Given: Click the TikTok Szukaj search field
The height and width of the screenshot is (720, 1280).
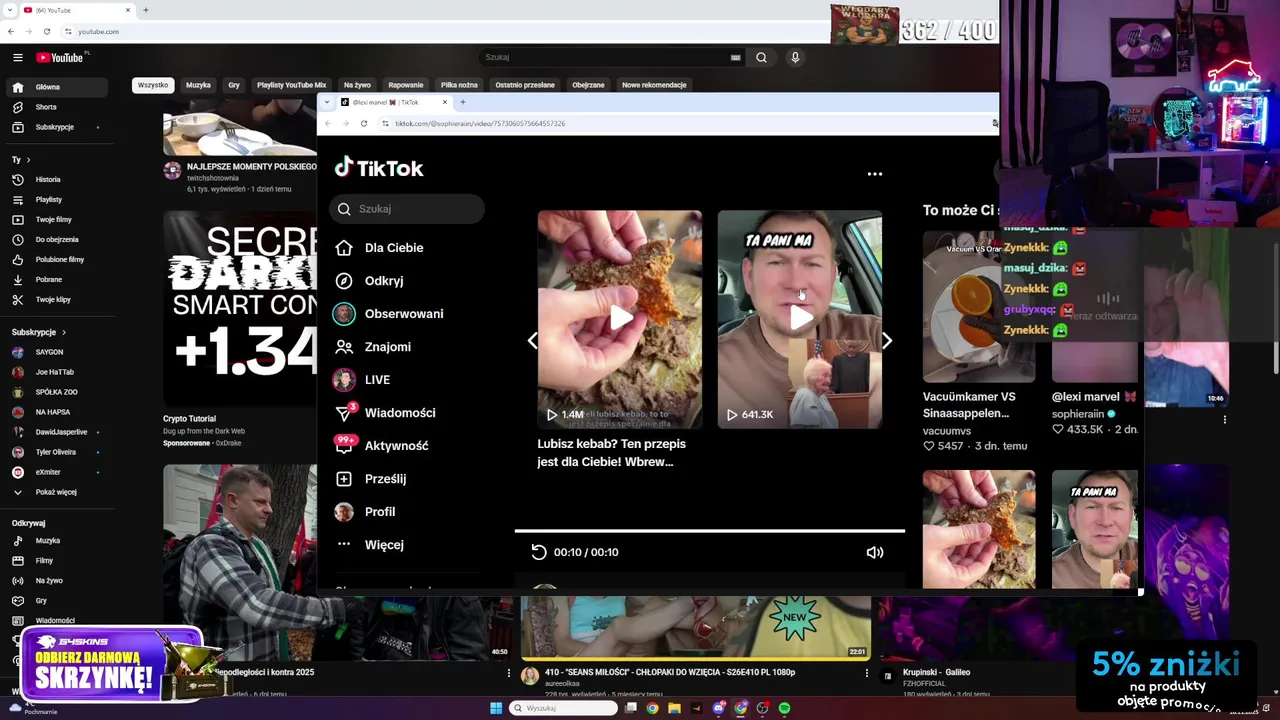Looking at the screenshot, I should (x=407, y=209).
